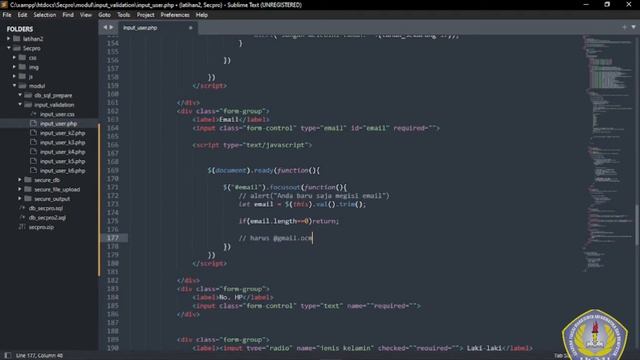Click the input_user.css file icon
Screen dimensions: 640x360
33,114
